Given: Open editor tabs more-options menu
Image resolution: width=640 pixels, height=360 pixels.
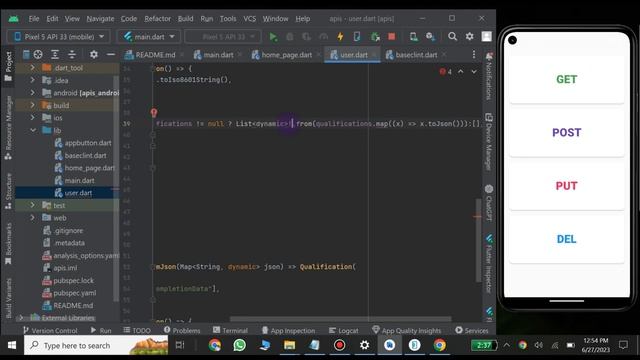Looking at the screenshot, I should click(473, 54).
